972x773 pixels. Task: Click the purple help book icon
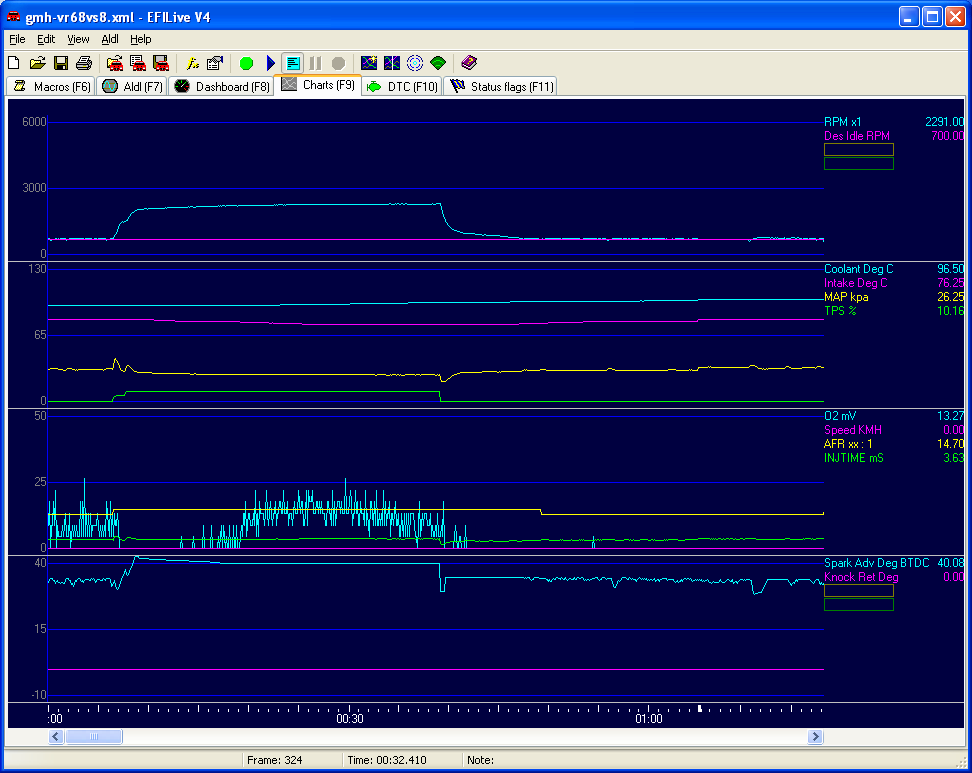pos(469,63)
